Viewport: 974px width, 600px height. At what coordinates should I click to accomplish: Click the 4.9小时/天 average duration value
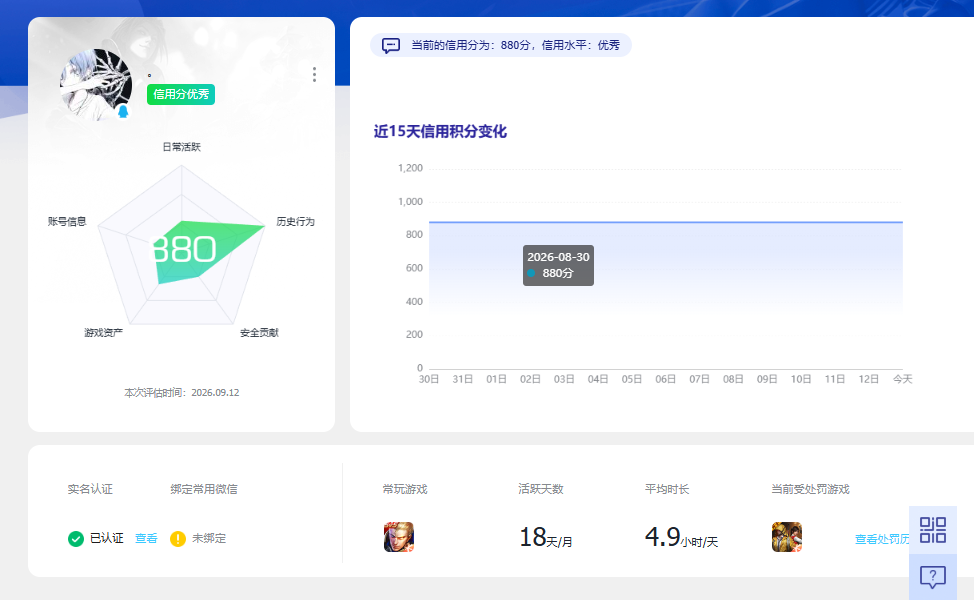(x=681, y=537)
